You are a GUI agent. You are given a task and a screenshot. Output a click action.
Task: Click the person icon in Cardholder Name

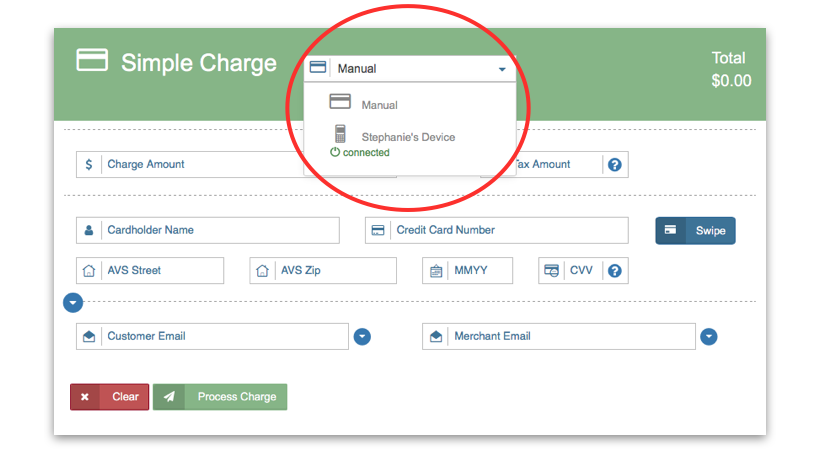(89, 231)
